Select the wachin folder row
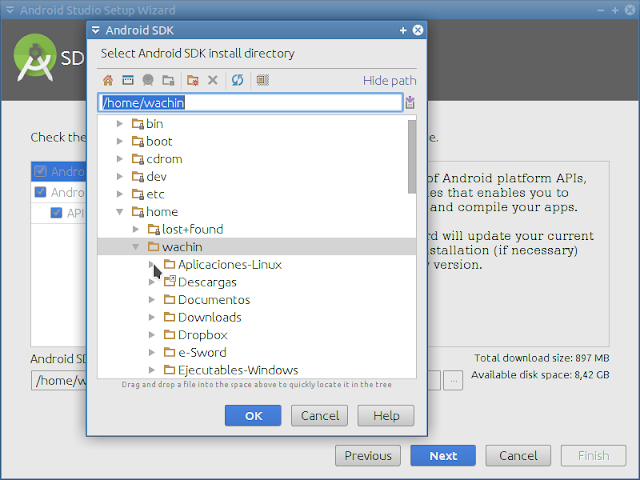 point(257,247)
